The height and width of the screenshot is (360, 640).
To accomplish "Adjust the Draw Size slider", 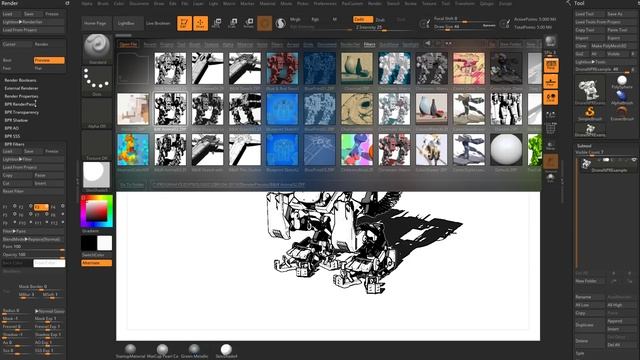I will 465,27.
